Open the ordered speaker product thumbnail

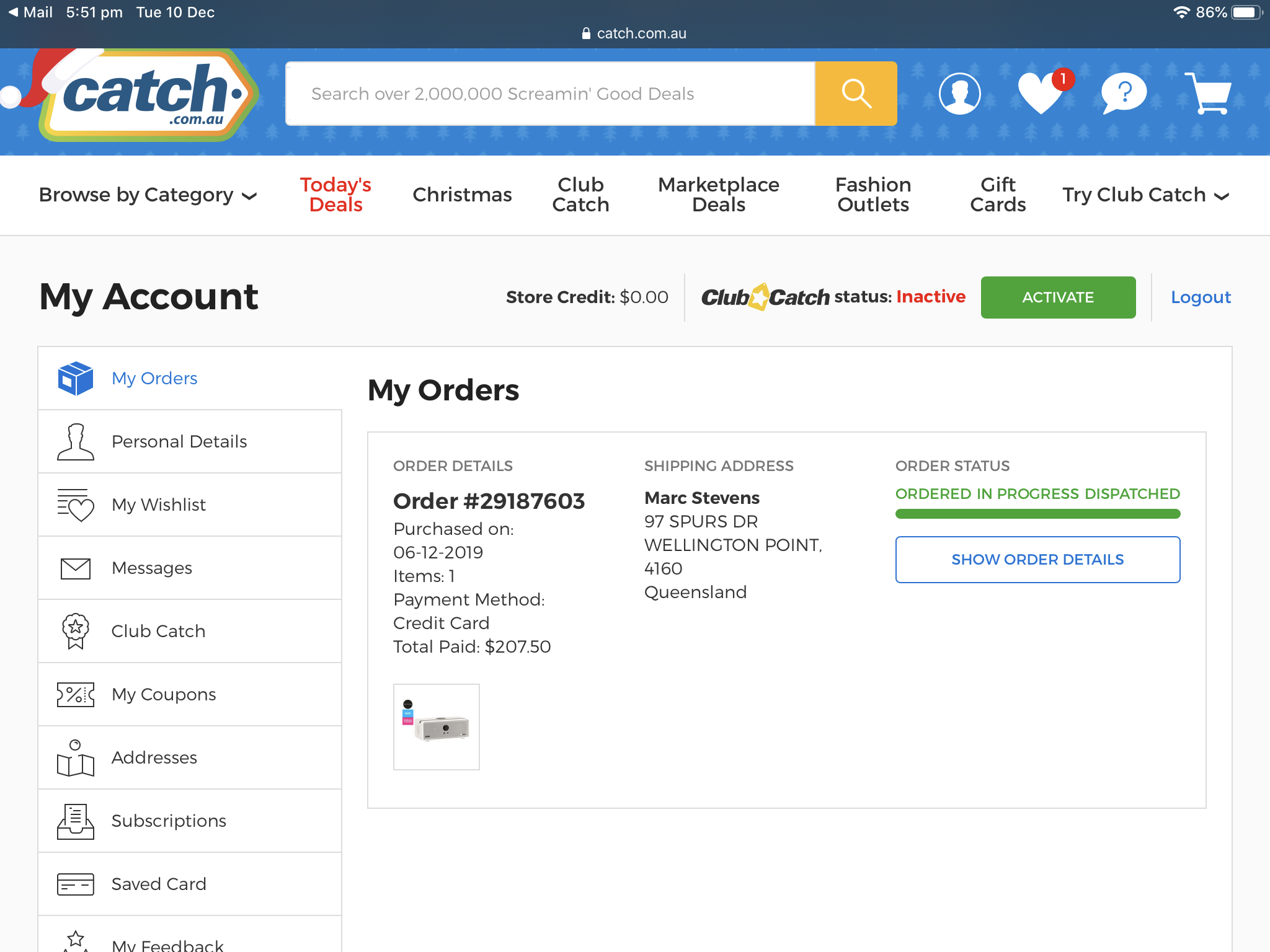437,727
